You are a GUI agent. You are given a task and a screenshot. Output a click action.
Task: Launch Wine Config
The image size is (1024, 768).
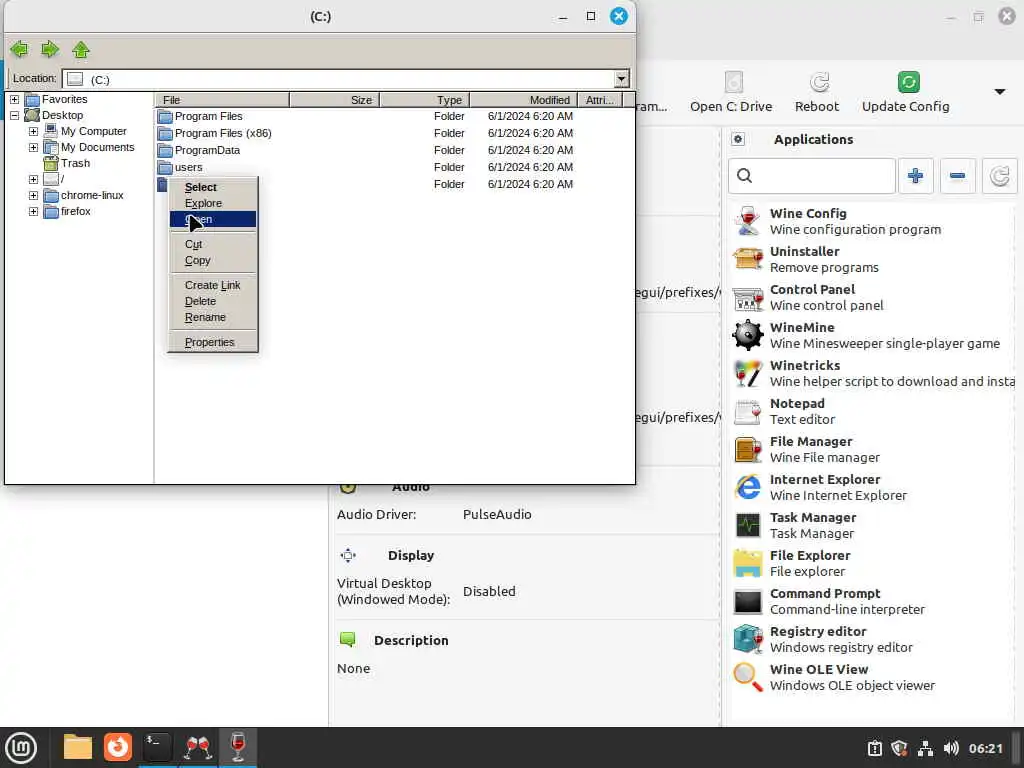pyautogui.click(x=872, y=221)
